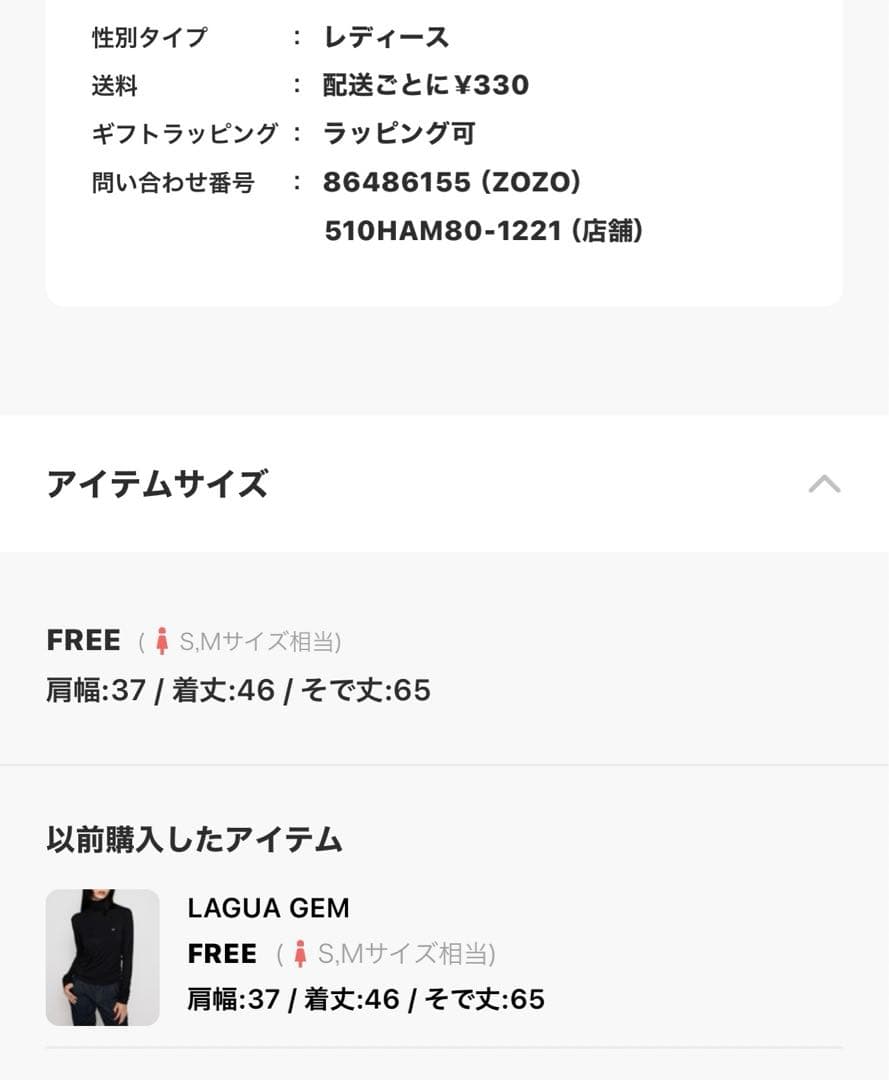
Task: Tap the FREE size under LAGUA GEM
Action: tap(222, 954)
